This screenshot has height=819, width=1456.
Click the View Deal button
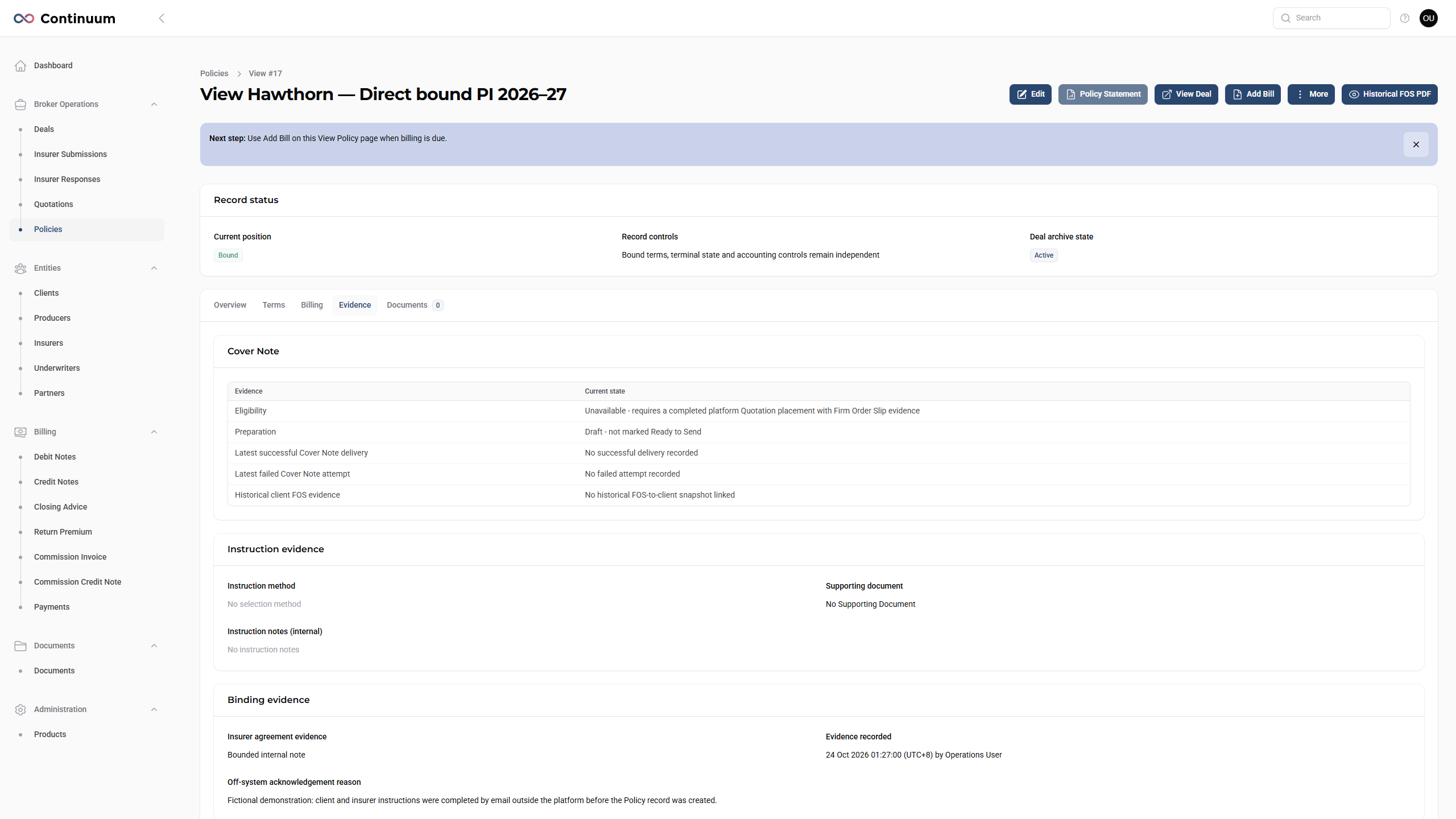(1186, 94)
